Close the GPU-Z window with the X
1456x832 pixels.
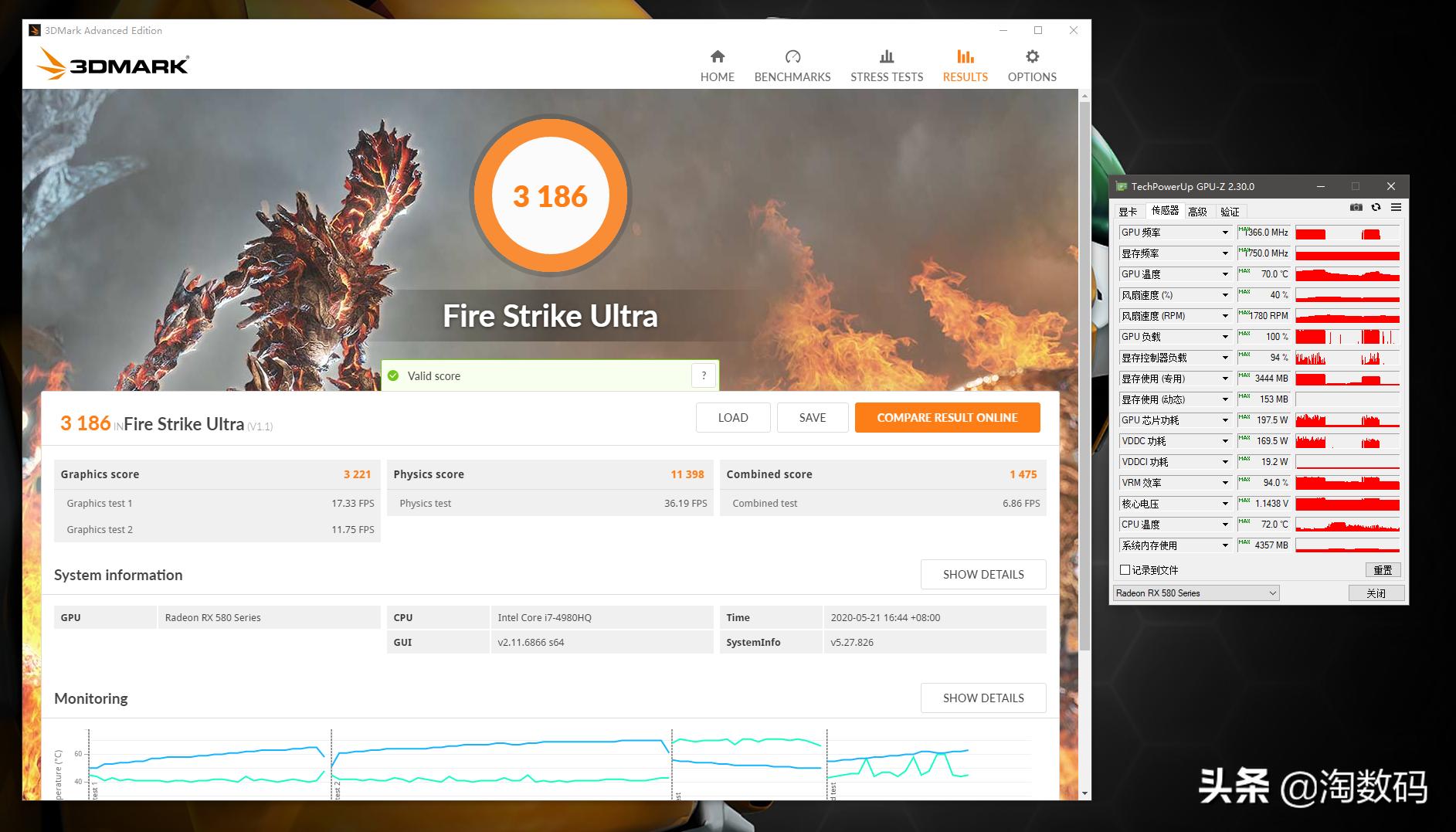(x=1391, y=186)
